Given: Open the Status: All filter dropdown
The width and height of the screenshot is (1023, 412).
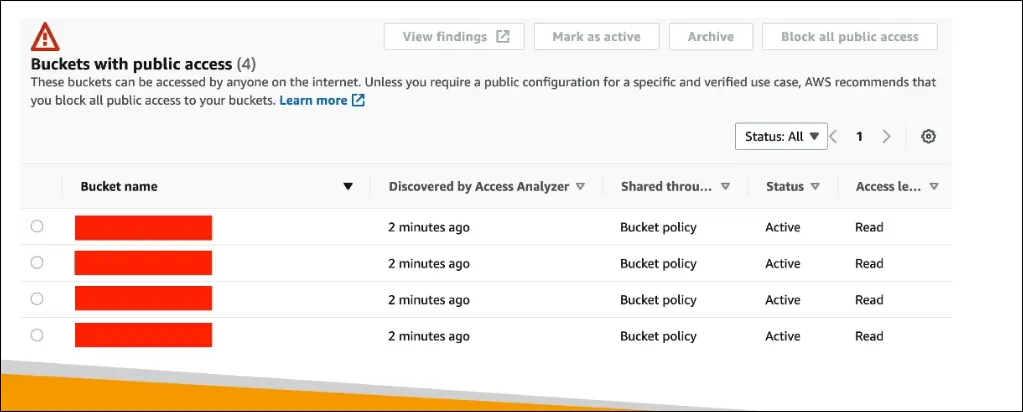Looking at the screenshot, I should point(781,137).
